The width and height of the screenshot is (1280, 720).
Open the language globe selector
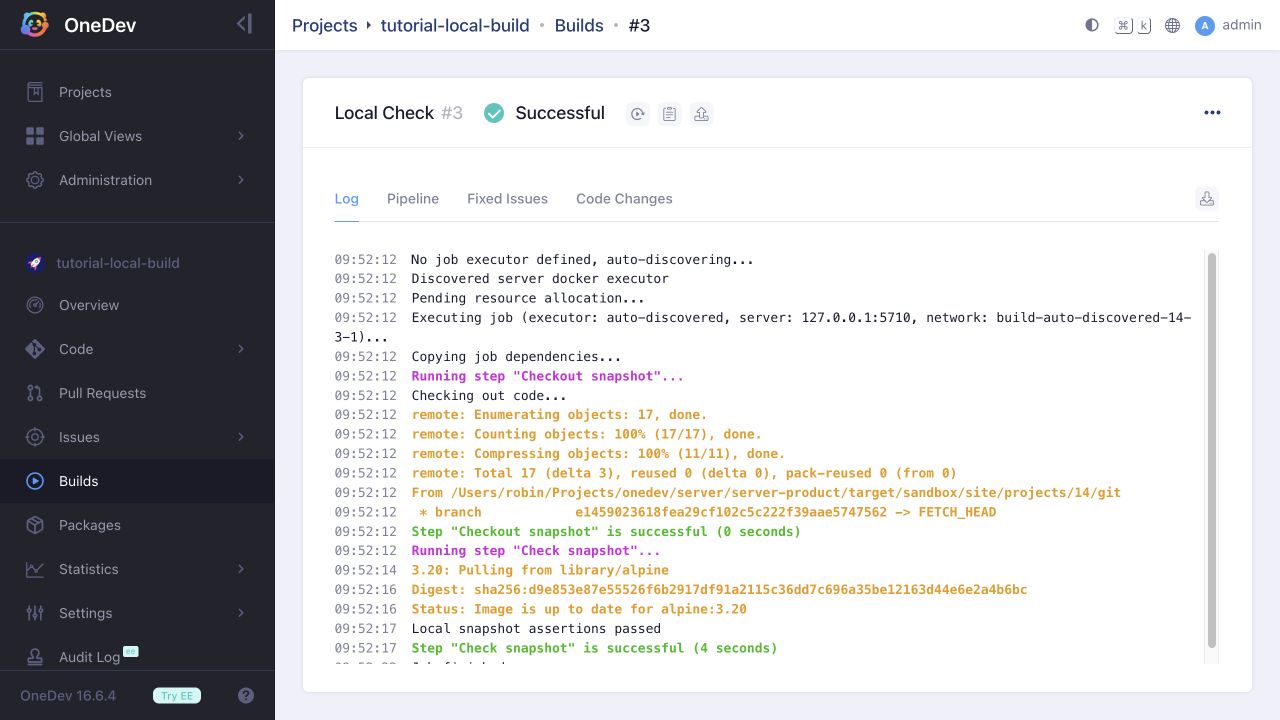pos(1173,26)
